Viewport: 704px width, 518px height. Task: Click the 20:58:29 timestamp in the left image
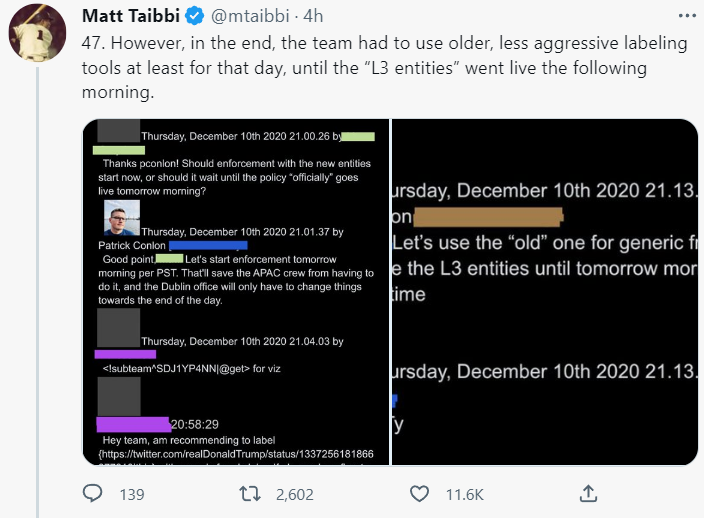[x=195, y=424]
